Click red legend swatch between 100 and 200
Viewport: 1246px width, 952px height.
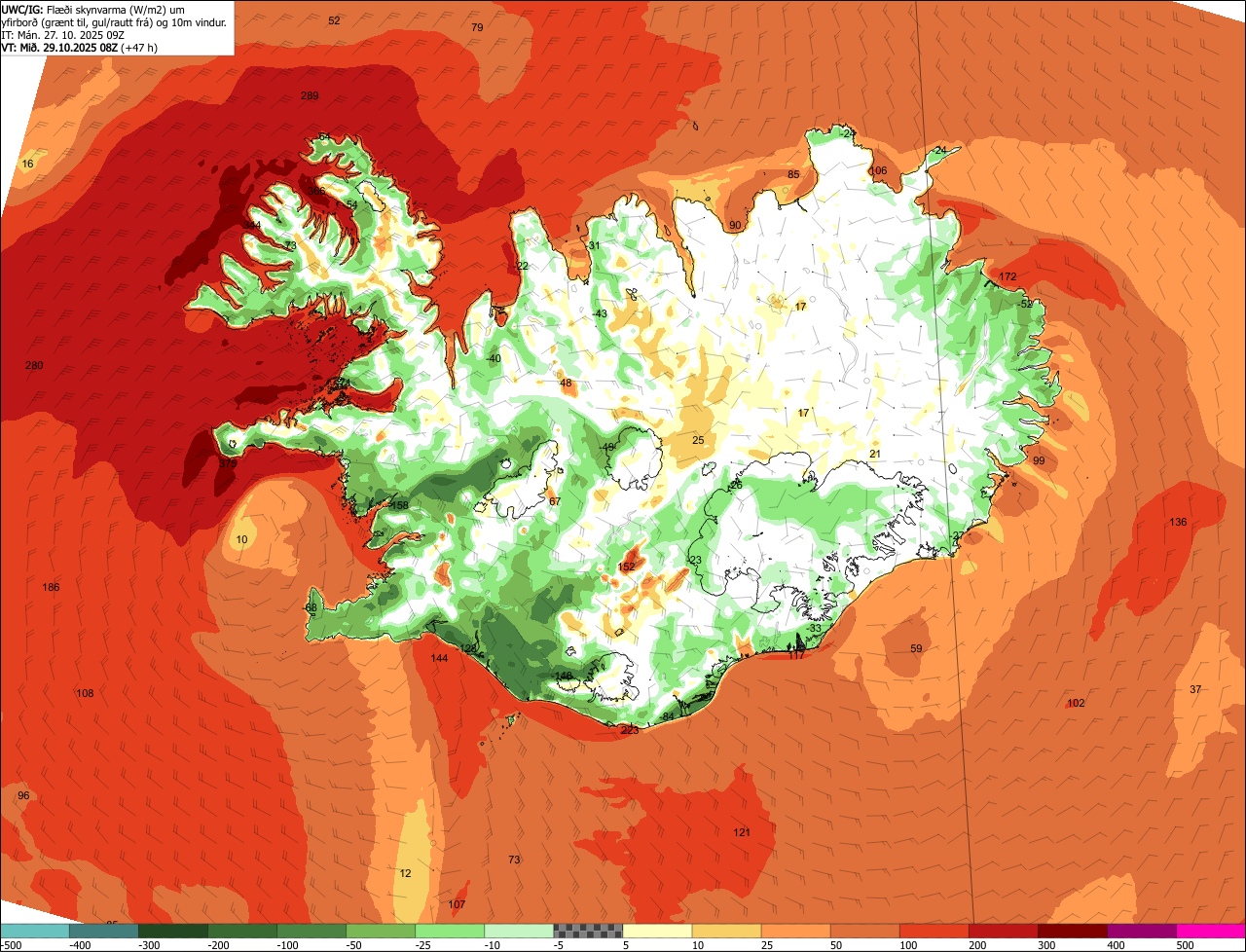934,931
